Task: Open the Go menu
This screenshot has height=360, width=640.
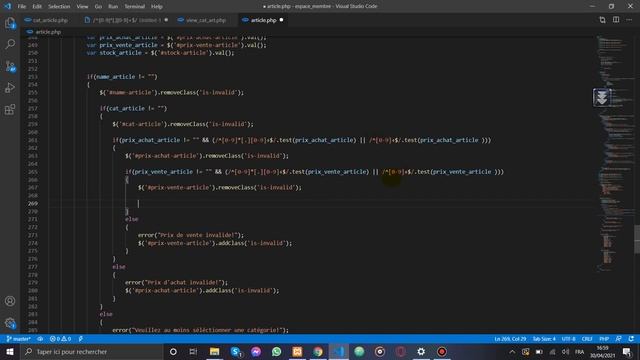Action: tap(98, 7)
